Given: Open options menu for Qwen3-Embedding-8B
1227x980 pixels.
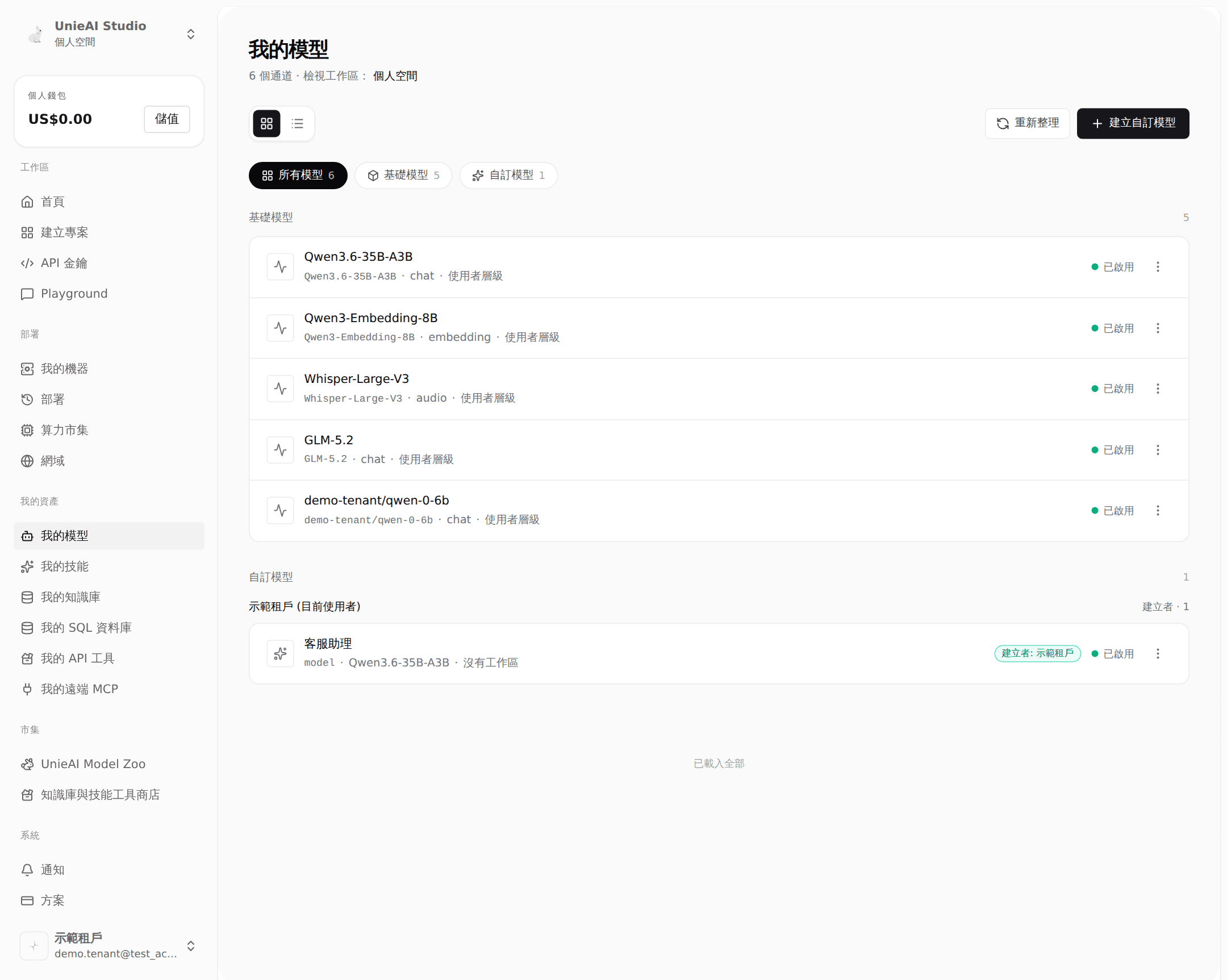Looking at the screenshot, I should click(1158, 328).
